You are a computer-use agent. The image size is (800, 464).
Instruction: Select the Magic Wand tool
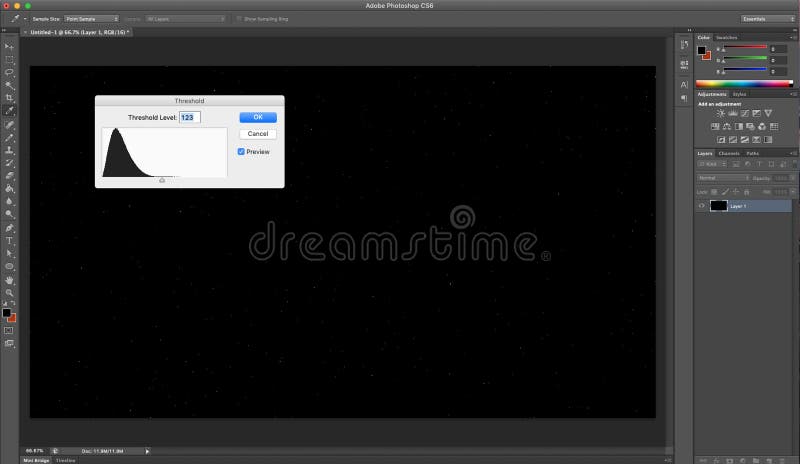(9, 85)
